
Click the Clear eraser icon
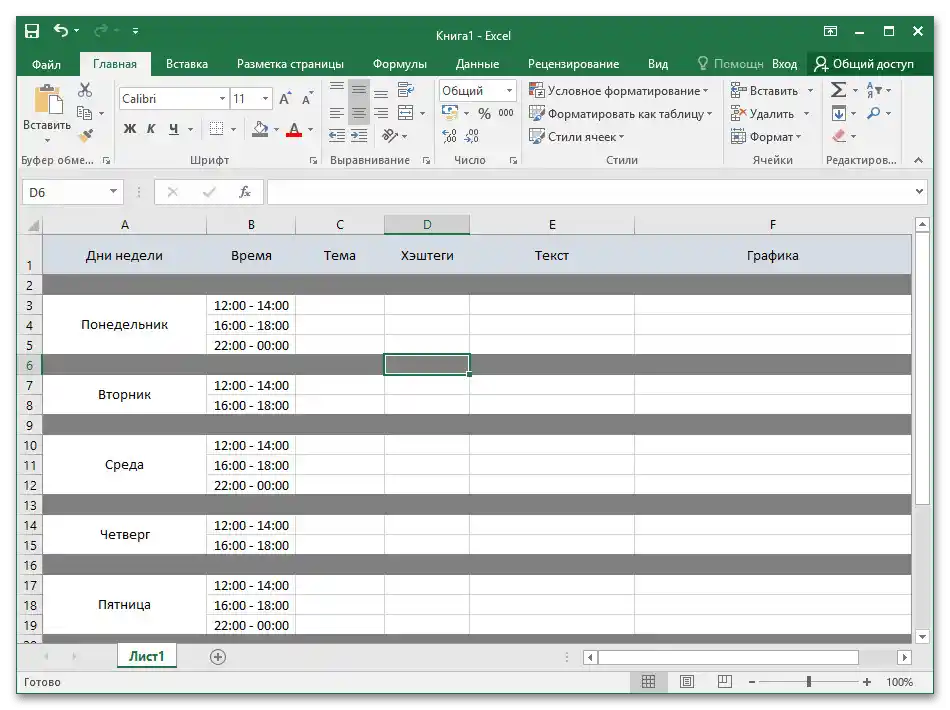click(839, 136)
